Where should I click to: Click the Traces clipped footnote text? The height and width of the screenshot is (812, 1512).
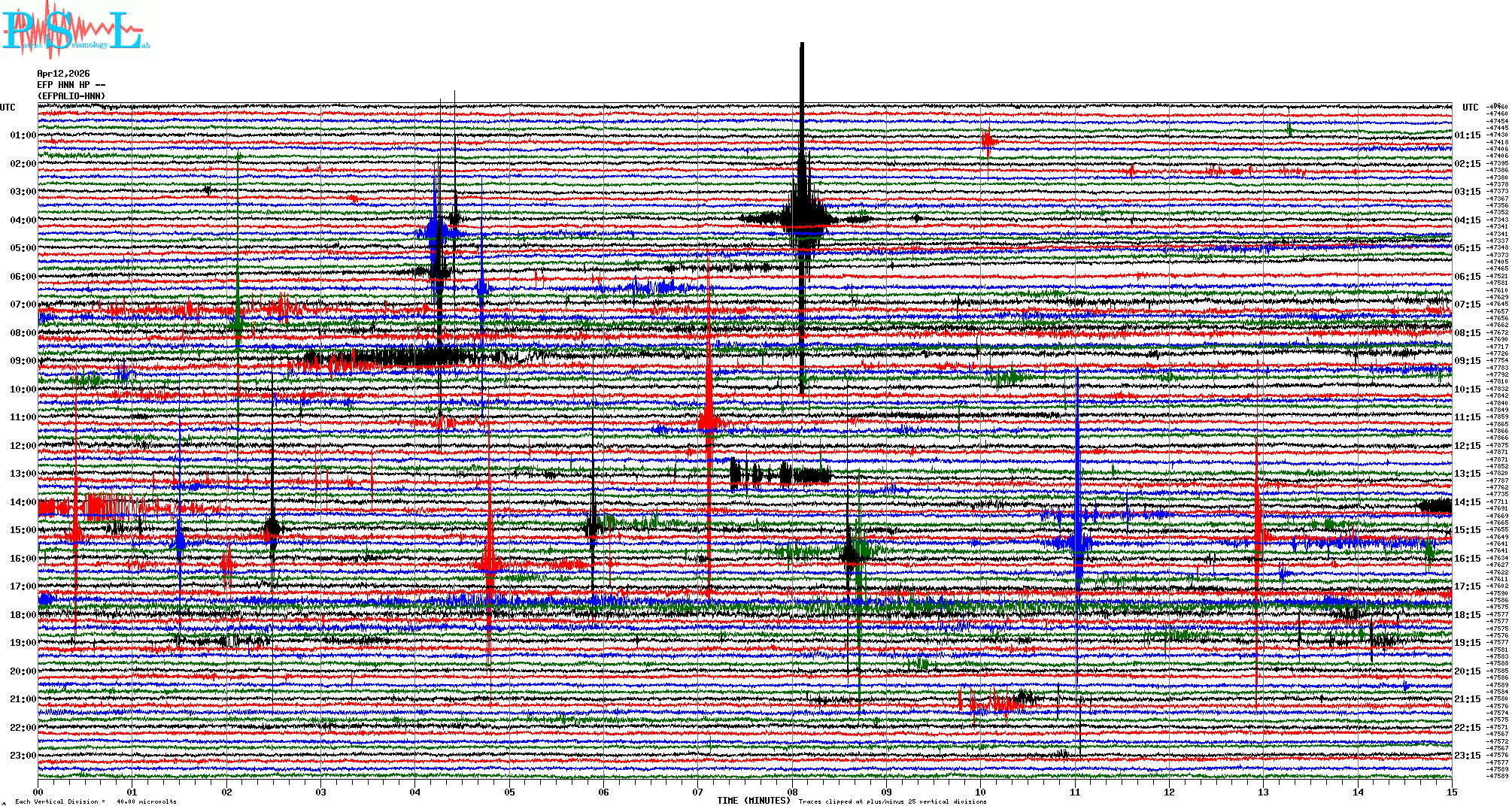click(892, 801)
